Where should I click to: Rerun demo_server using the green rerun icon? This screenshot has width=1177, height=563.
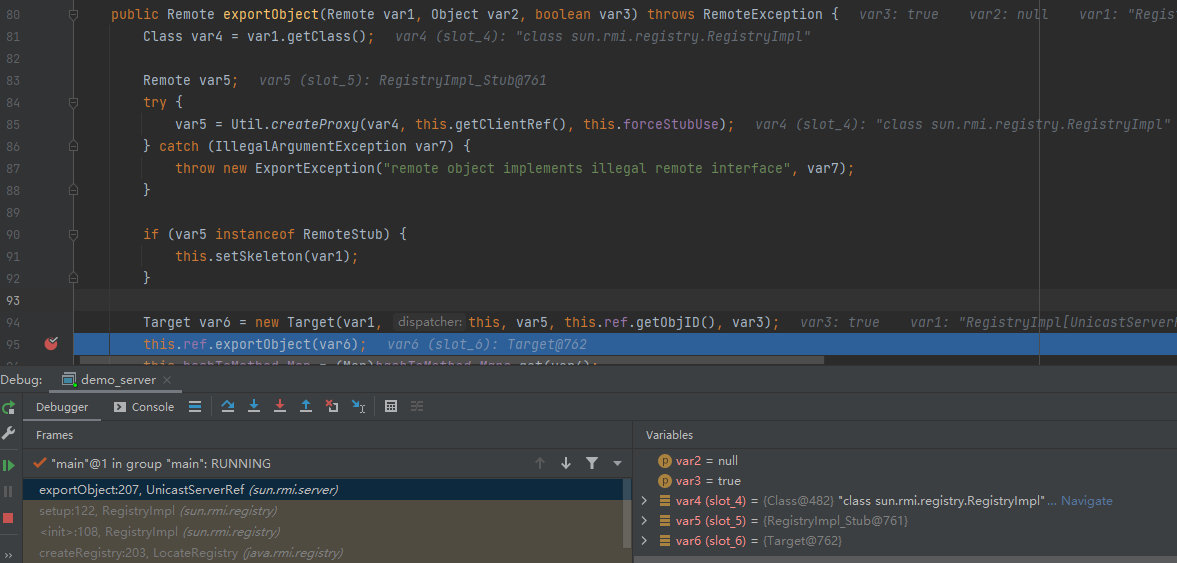8,407
